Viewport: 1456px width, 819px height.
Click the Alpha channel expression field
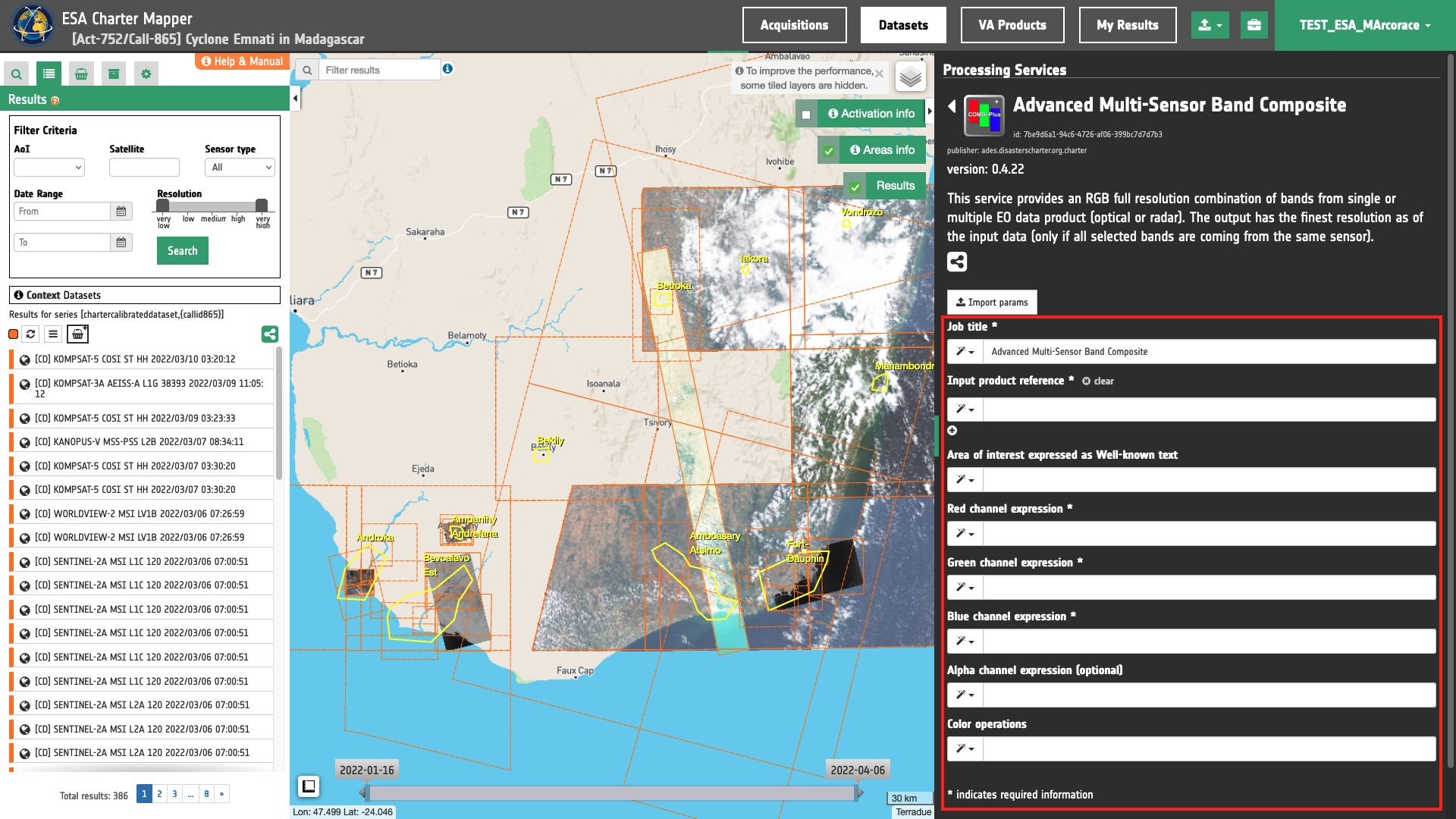pyautogui.click(x=1210, y=695)
